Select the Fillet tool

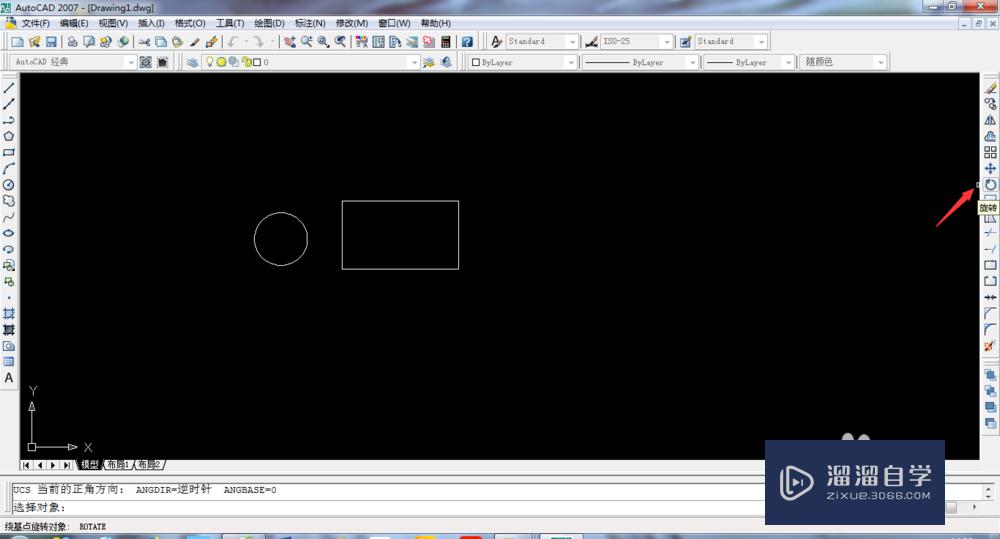click(990, 329)
